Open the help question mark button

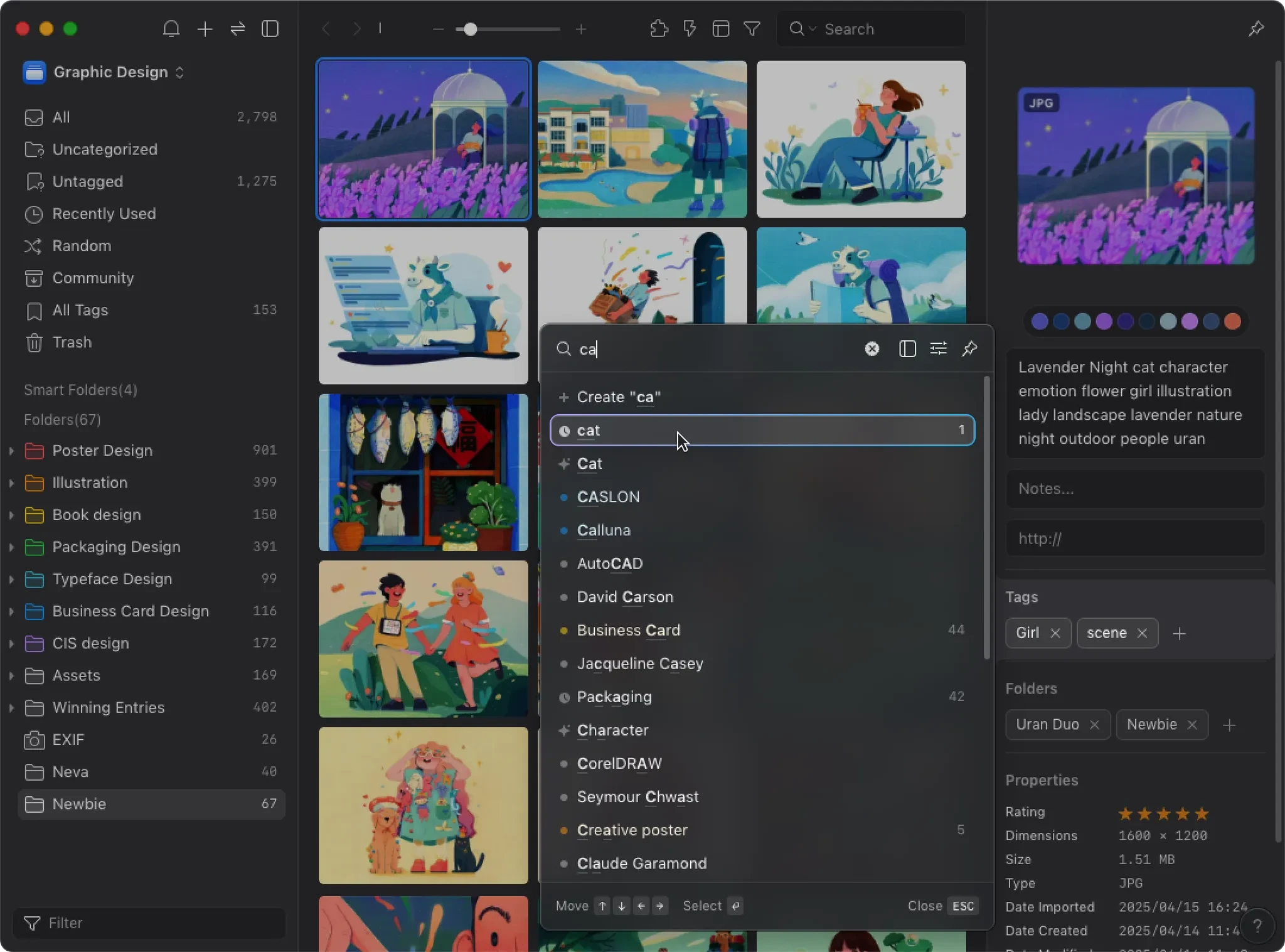(x=1257, y=926)
